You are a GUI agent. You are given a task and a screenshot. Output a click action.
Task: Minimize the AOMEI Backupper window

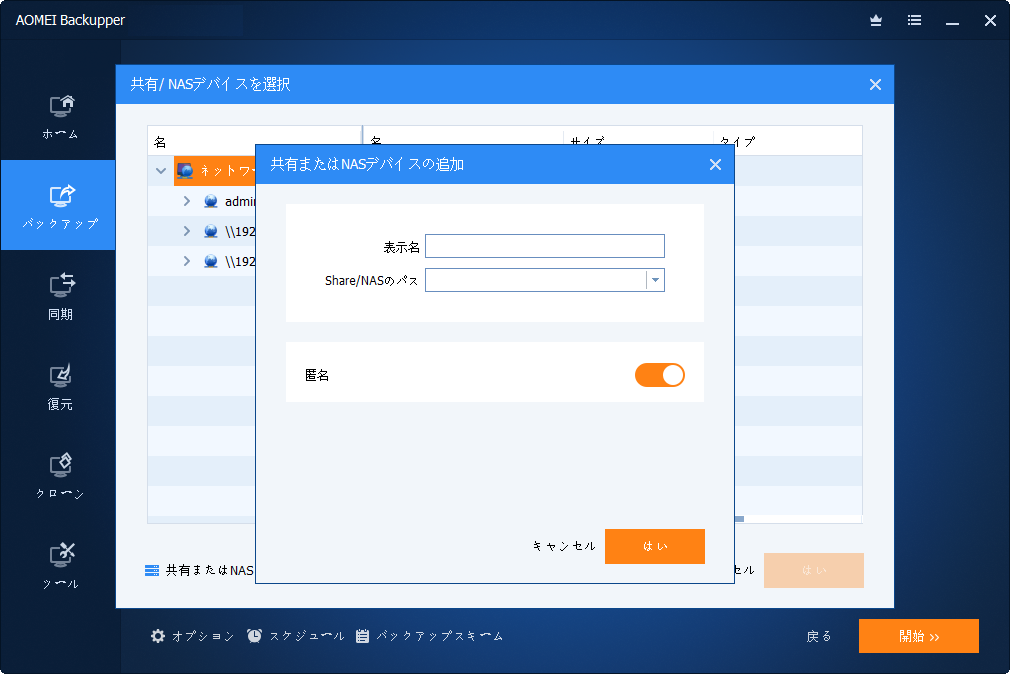(x=952, y=22)
